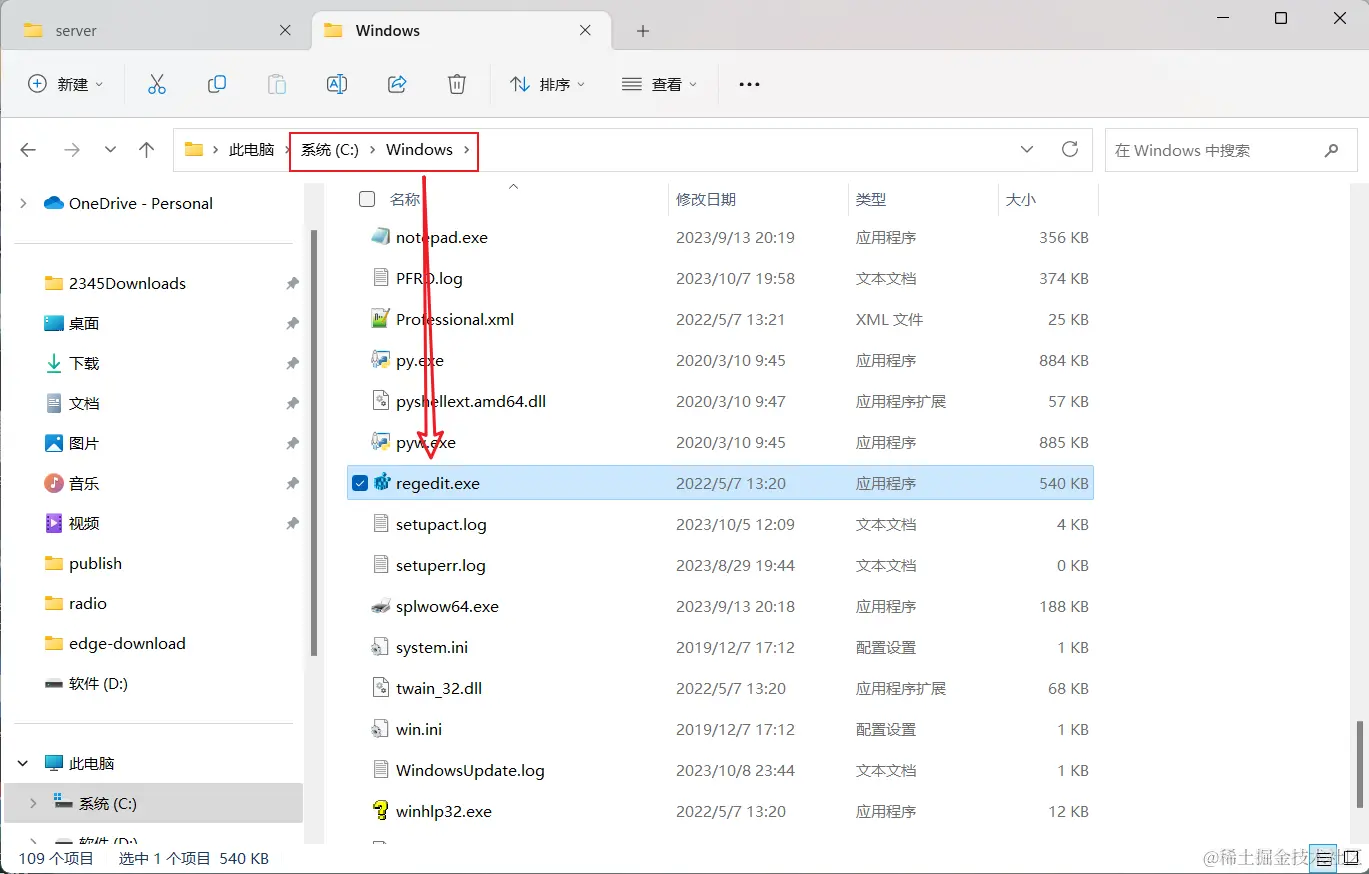This screenshot has width=1369, height=874.
Task: Sort by 大小 column header
Action: 1021,199
